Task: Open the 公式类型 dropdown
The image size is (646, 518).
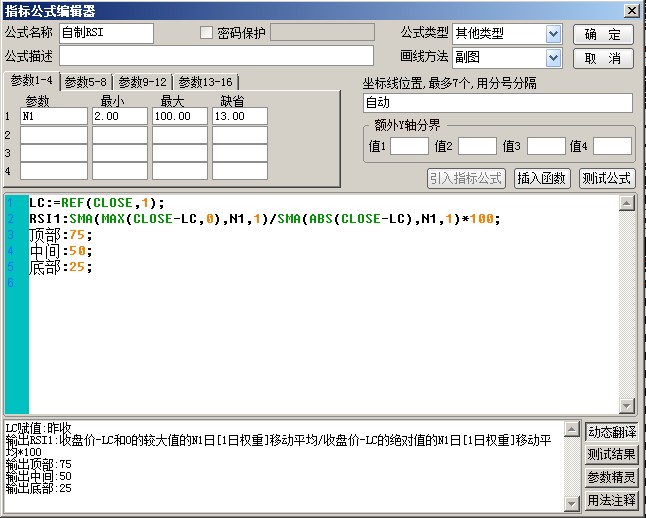Action: pyautogui.click(x=553, y=34)
